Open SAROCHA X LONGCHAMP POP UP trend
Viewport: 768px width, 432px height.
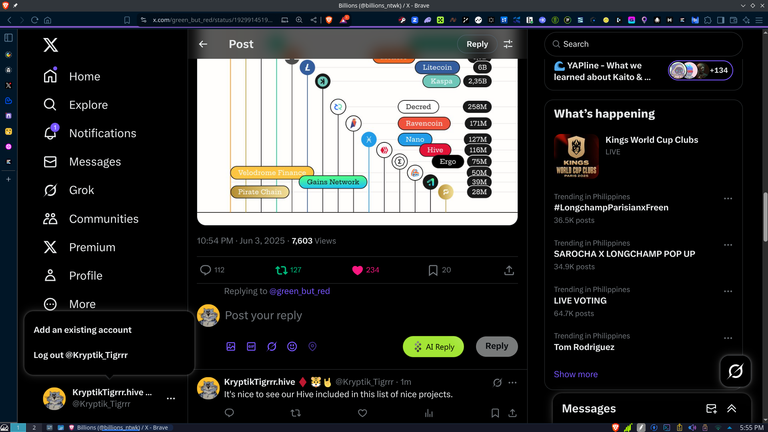pos(624,254)
